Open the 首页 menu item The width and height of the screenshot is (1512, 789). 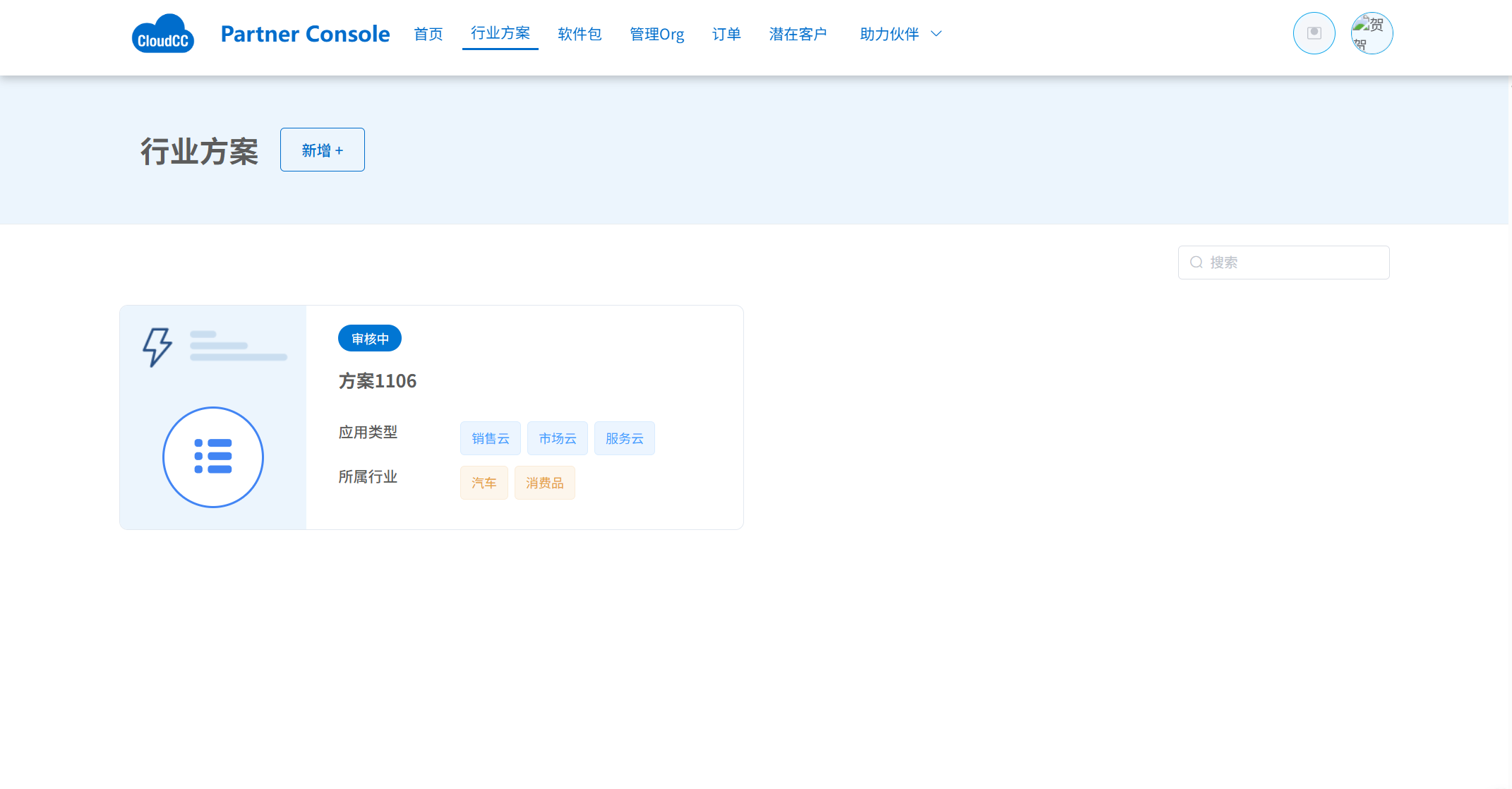pyautogui.click(x=428, y=34)
